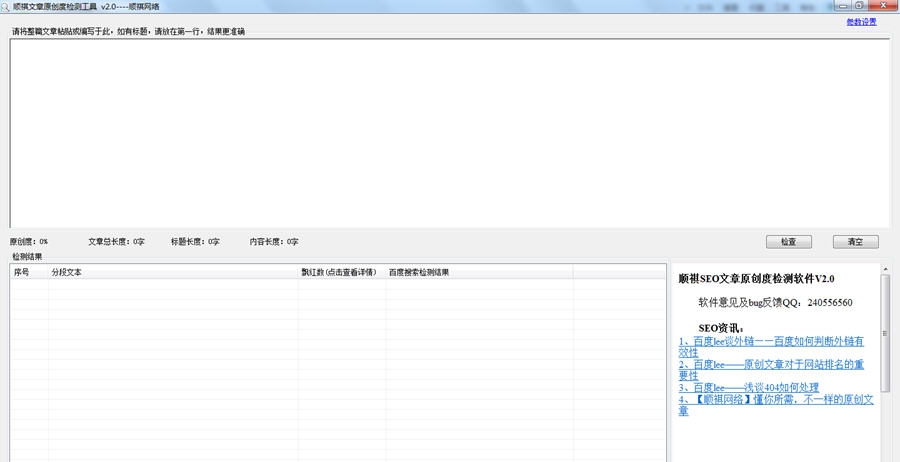Open link 4 【顺祺网络】懂你所需
Image resolution: width=900 pixels, height=462 pixels.
(x=776, y=405)
